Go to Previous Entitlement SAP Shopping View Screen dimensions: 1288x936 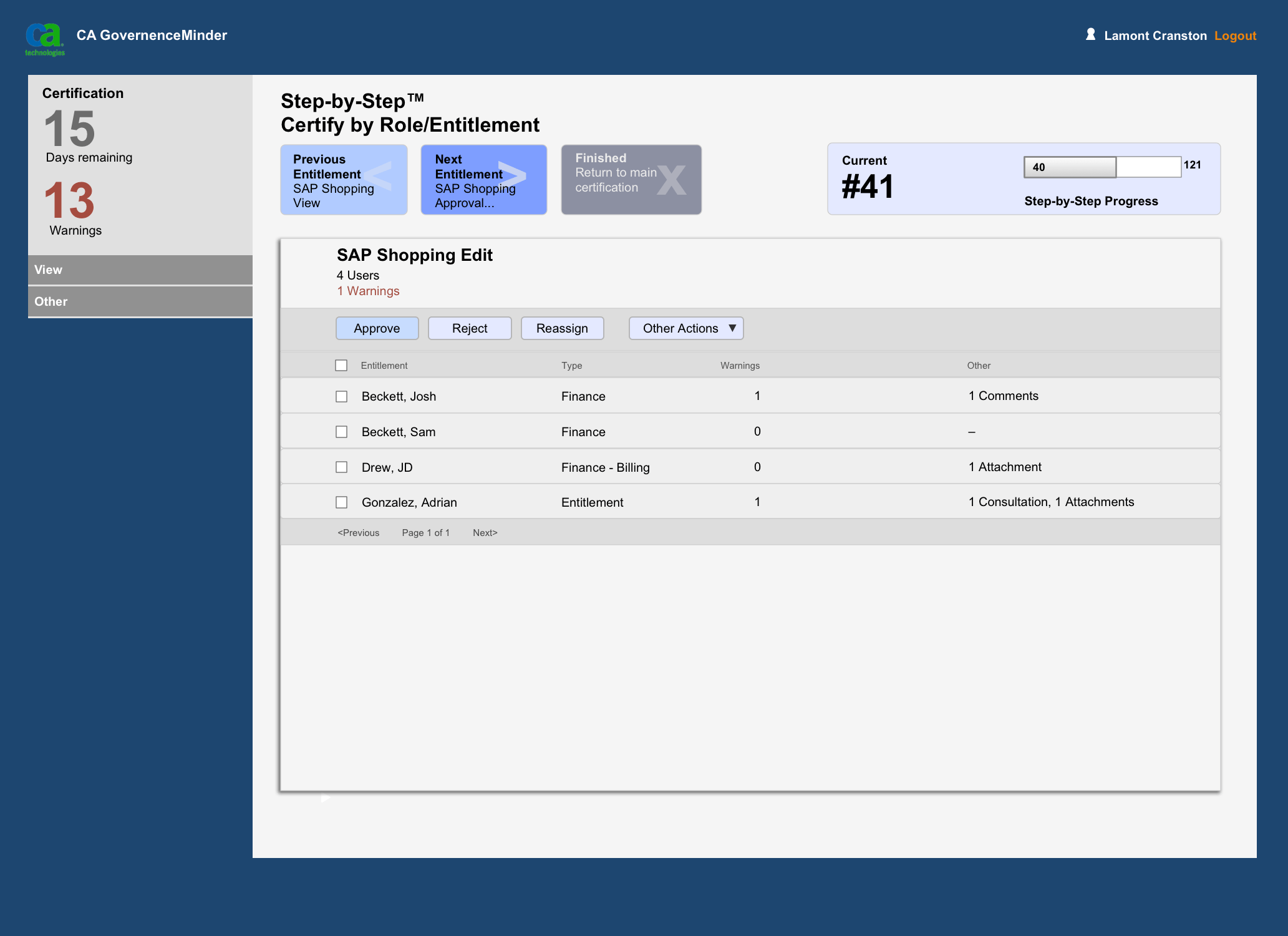pos(344,180)
